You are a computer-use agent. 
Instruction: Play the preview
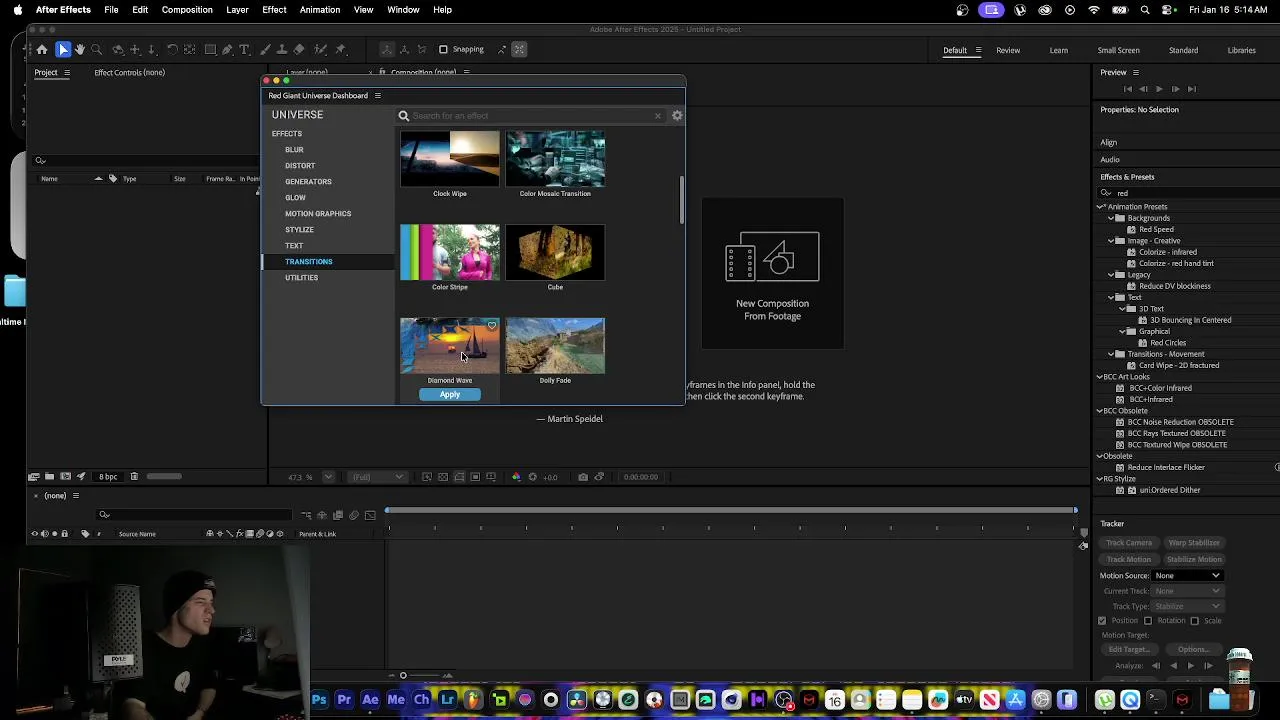(1159, 89)
